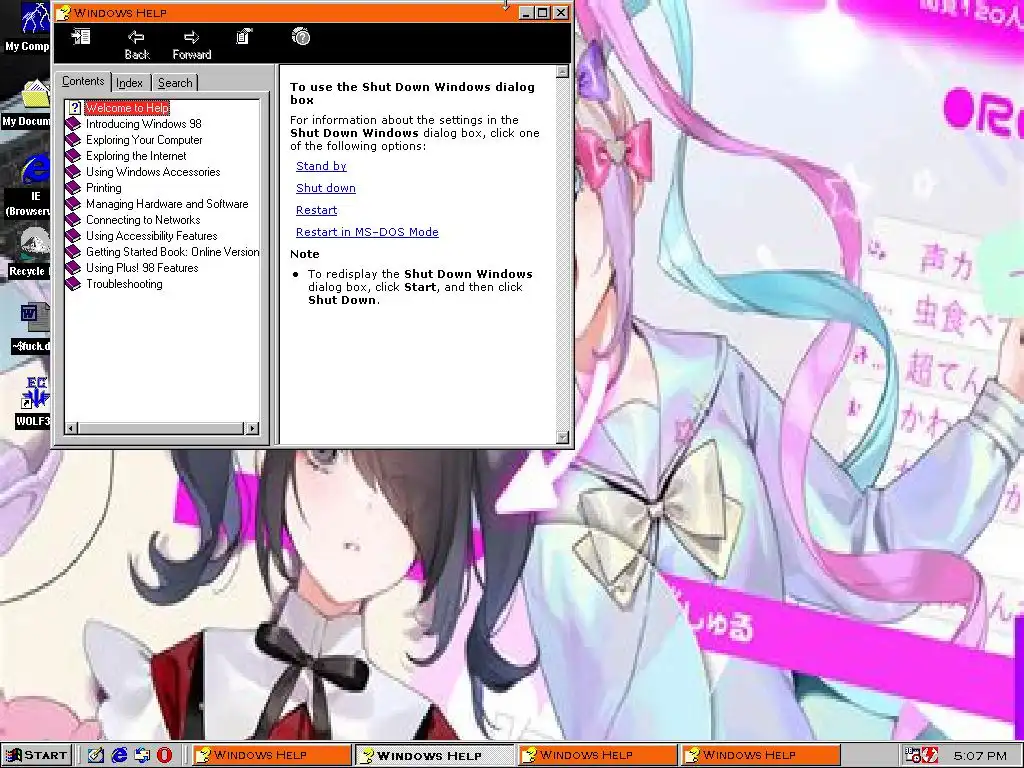Go Back in Windows Help
This screenshot has width=1024, height=768.
pos(136,45)
